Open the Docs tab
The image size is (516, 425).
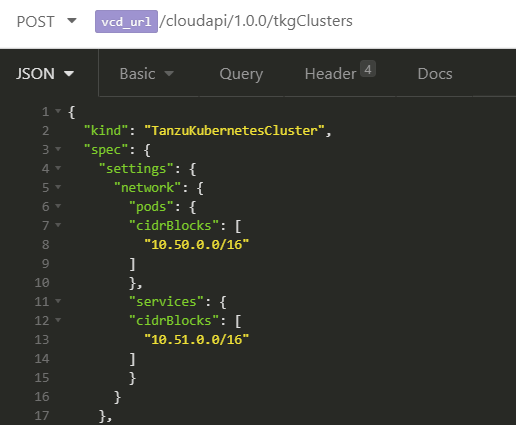(x=435, y=74)
